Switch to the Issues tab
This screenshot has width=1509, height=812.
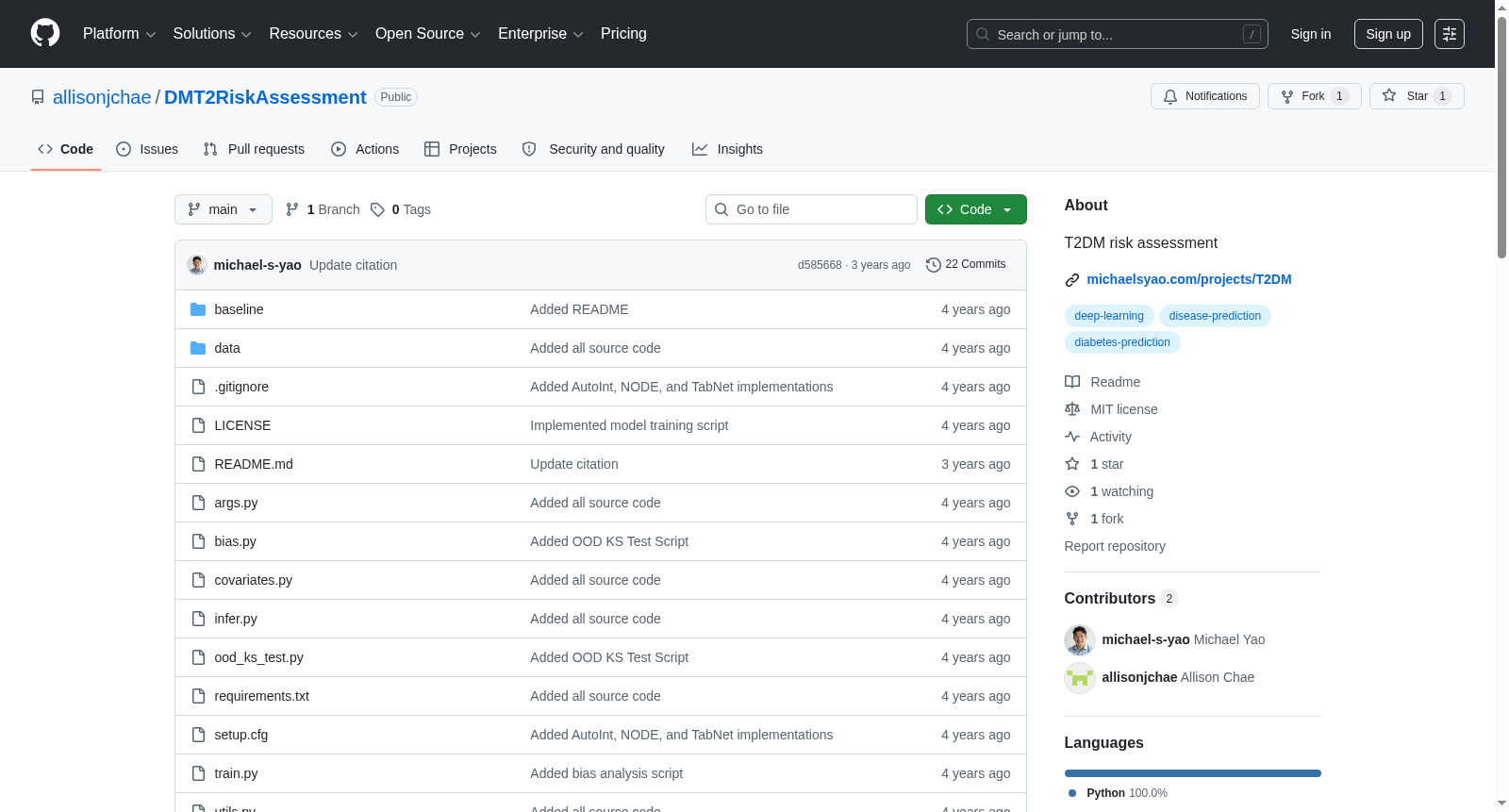147,149
